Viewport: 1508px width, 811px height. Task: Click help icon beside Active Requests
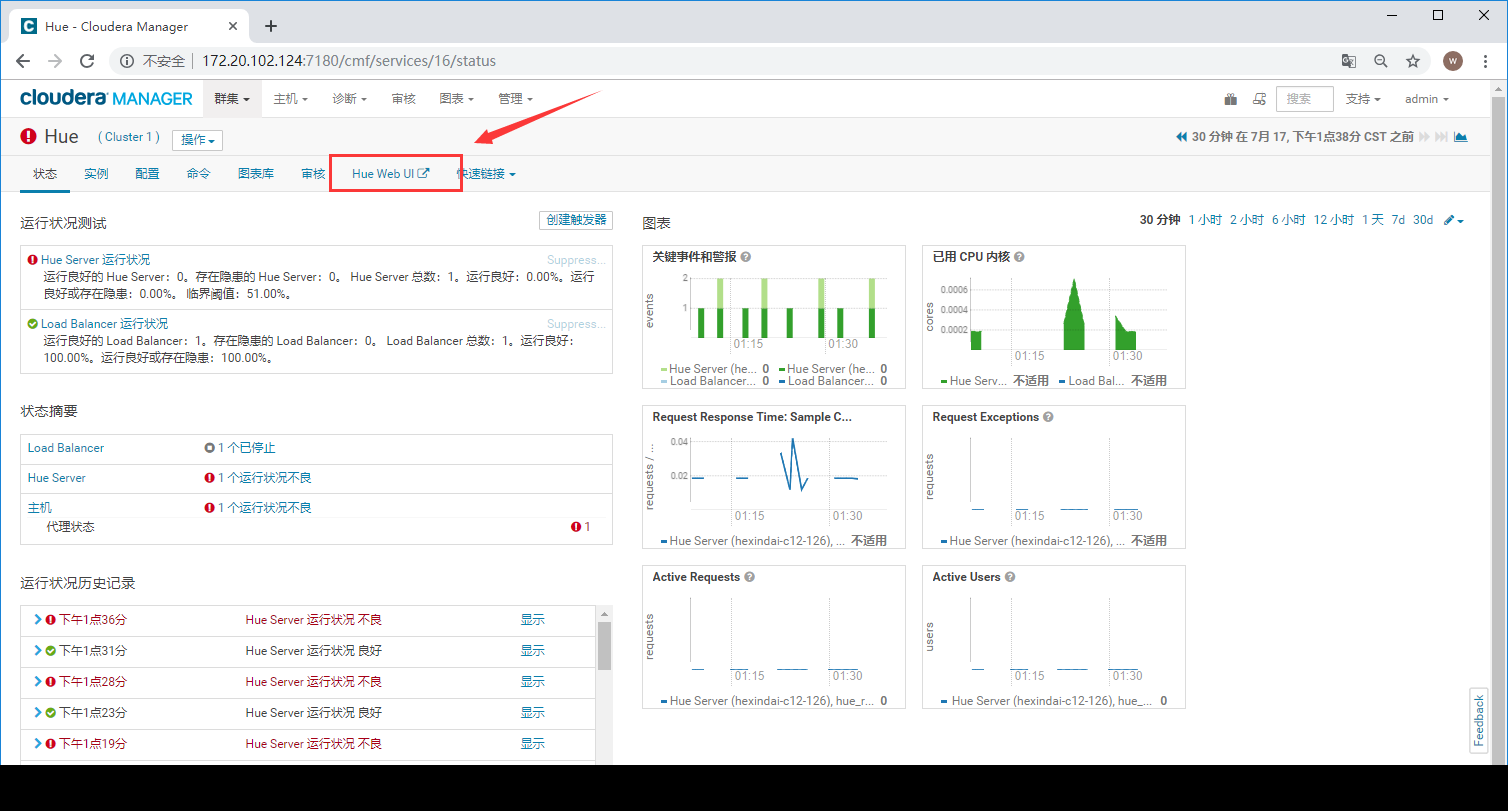[x=750, y=577]
